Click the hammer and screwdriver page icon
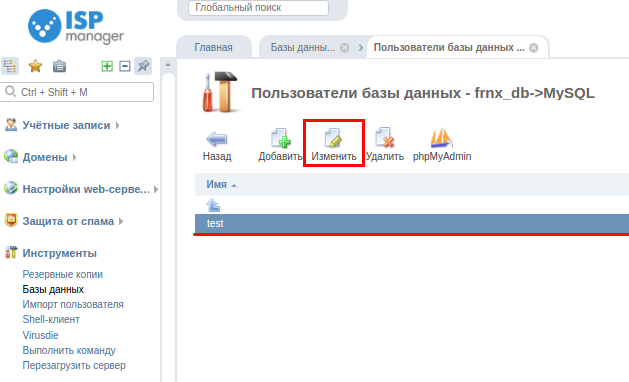 click(220, 92)
